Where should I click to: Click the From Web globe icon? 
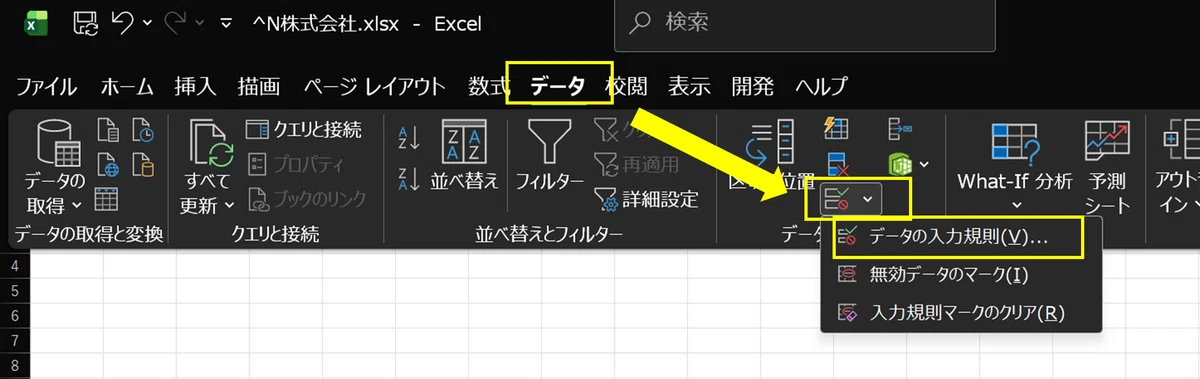pos(108,164)
